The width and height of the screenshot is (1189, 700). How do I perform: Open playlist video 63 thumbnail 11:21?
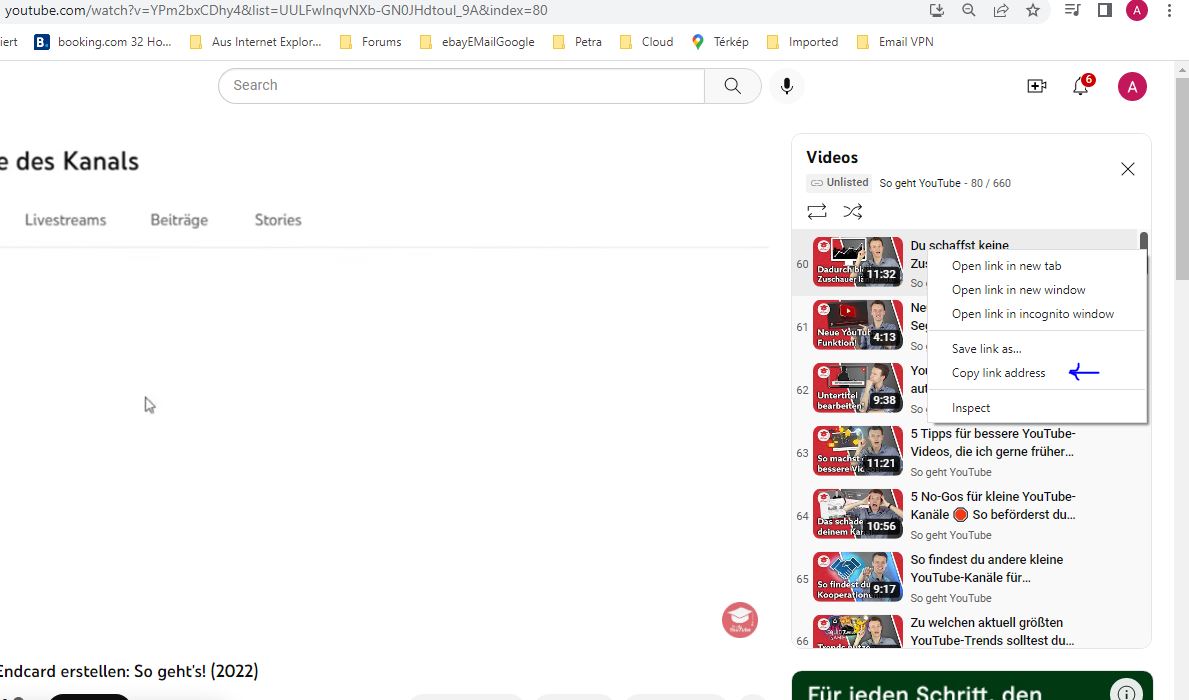(858, 450)
